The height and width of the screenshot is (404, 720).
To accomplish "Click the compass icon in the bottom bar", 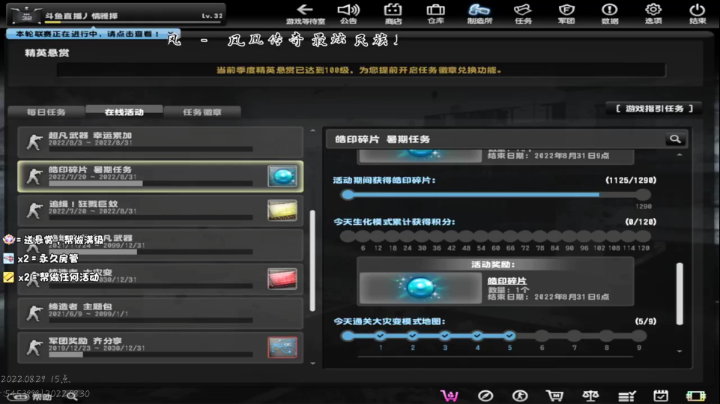I will click(x=485, y=395).
